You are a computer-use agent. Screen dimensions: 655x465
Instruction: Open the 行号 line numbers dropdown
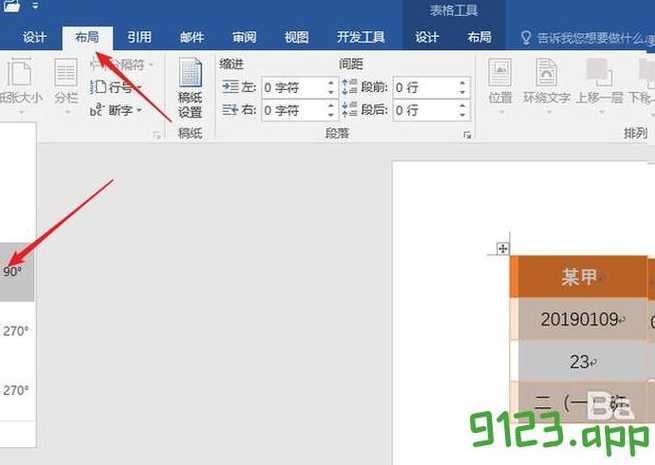click(x=116, y=87)
